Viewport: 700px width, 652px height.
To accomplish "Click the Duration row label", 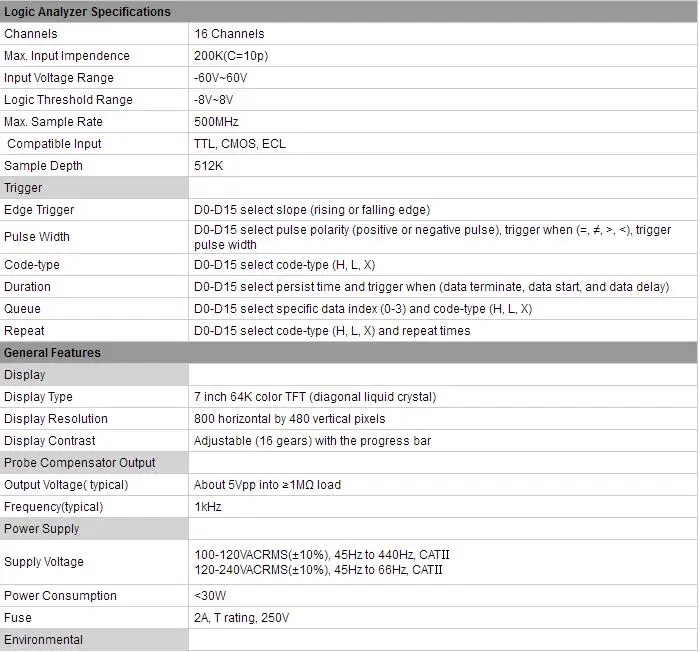I will pyautogui.click(x=27, y=287).
